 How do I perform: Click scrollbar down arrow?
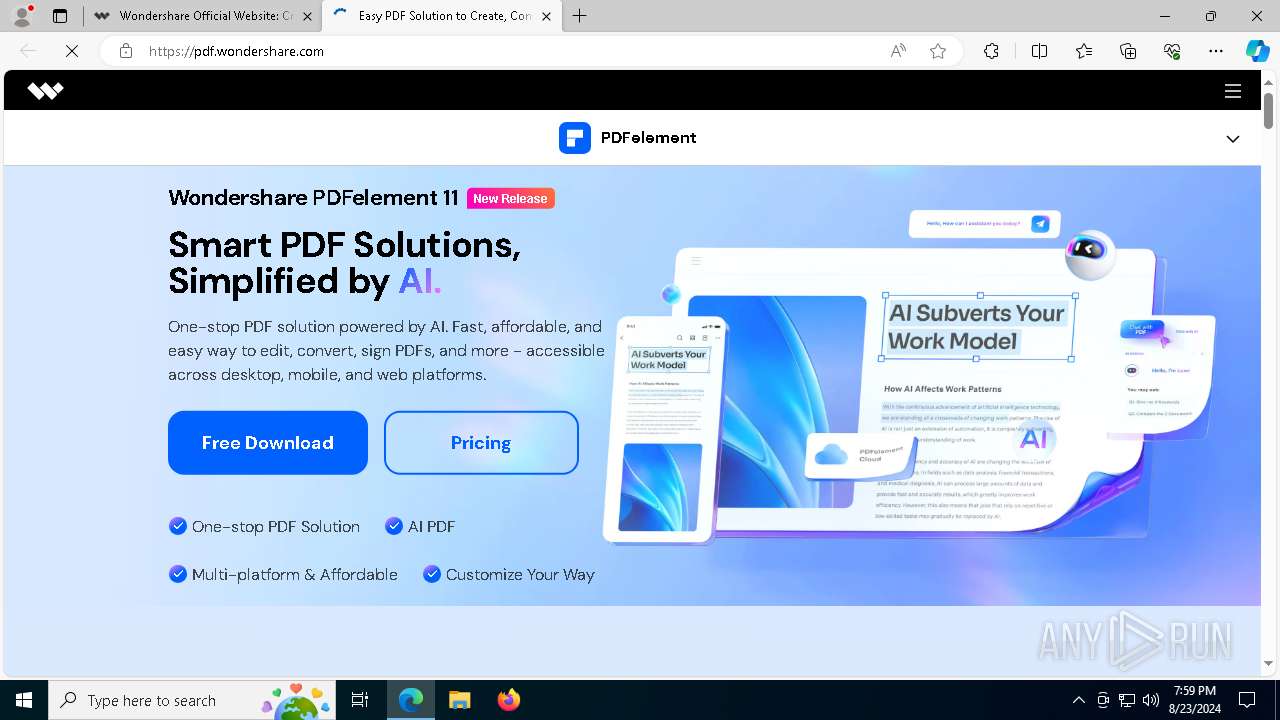[x=1268, y=663]
